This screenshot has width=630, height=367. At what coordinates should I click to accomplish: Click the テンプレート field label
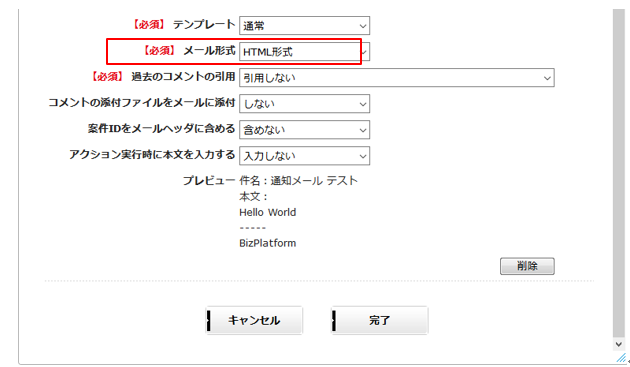[204, 25]
